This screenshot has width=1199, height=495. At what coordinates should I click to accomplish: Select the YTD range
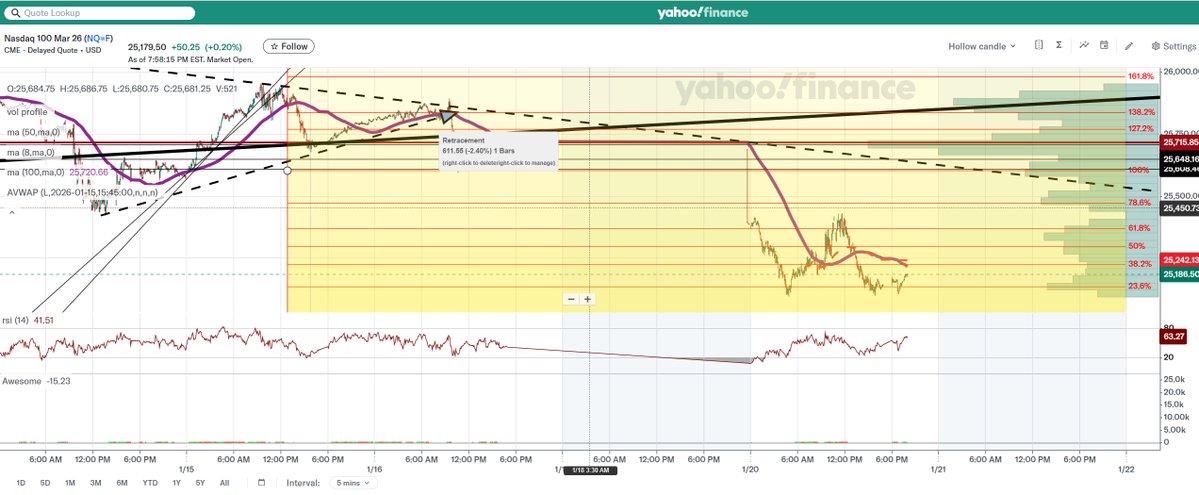(x=150, y=483)
